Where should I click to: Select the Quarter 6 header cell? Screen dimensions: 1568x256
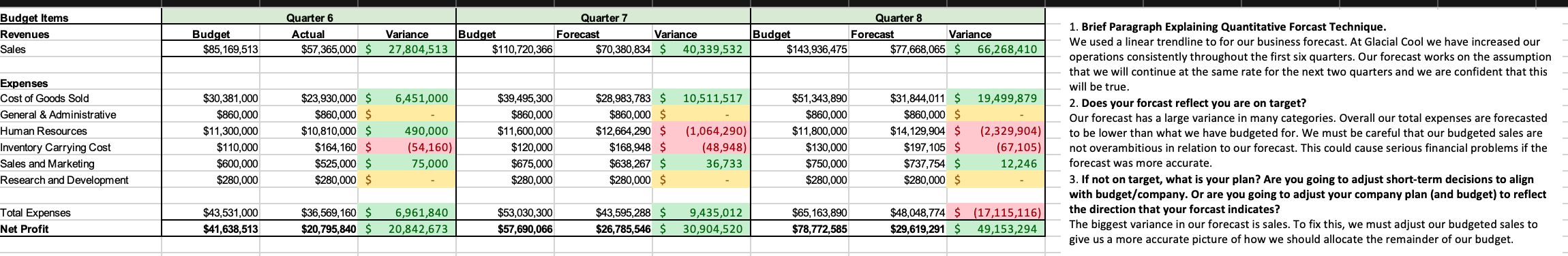point(309,18)
